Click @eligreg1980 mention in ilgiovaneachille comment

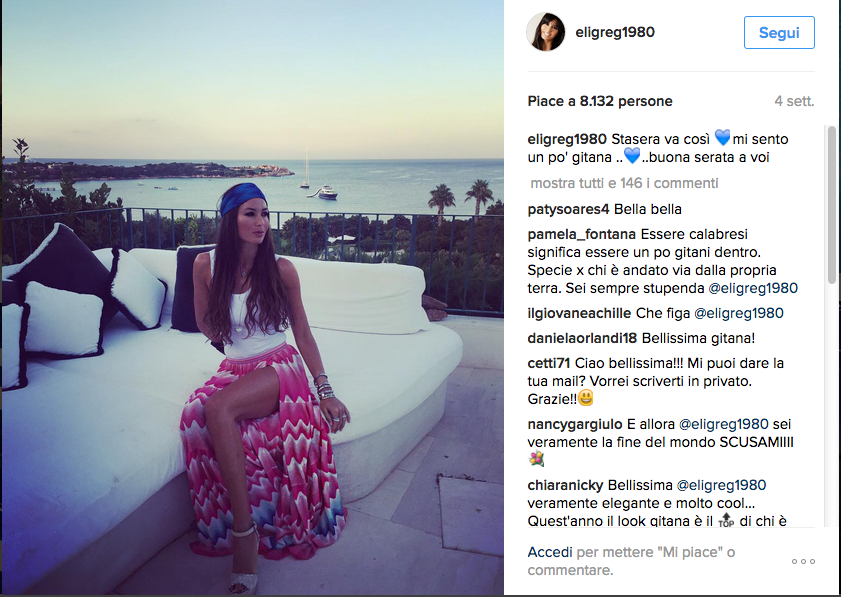(x=739, y=313)
